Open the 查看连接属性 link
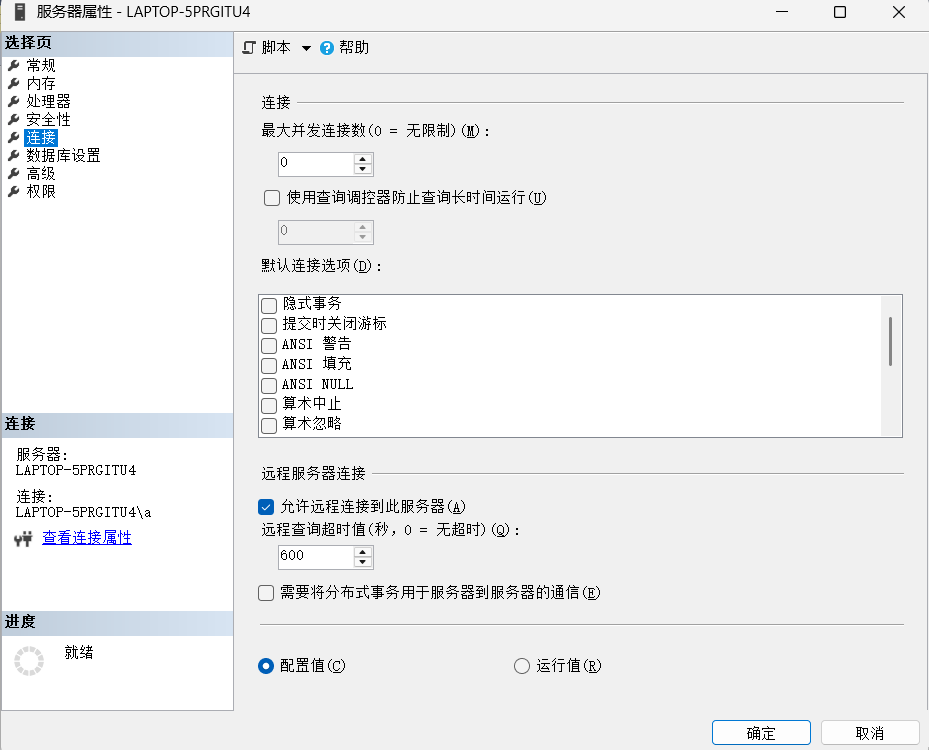 point(87,538)
